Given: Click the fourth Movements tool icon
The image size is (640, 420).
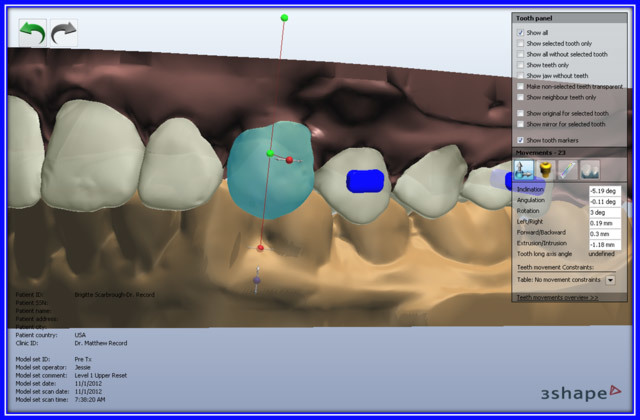Looking at the screenshot, I should [589, 170].
